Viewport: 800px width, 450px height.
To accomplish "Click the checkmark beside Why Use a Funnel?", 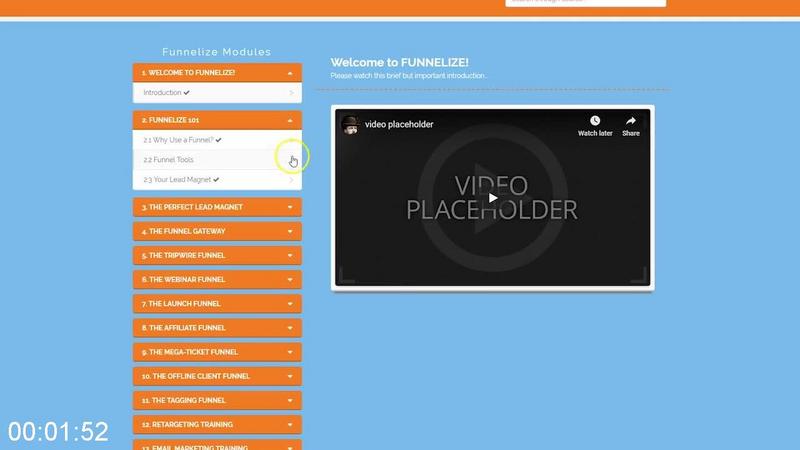I will tap(218, 140).
